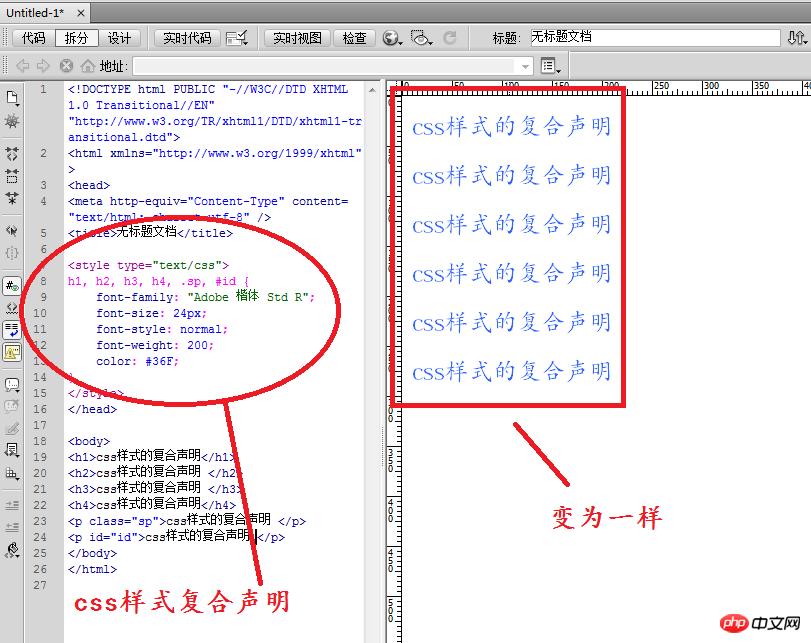Toggle word wrap in code view
This screenshot has width=811, height=643.
pyautogui.click(x=12, y=330)
